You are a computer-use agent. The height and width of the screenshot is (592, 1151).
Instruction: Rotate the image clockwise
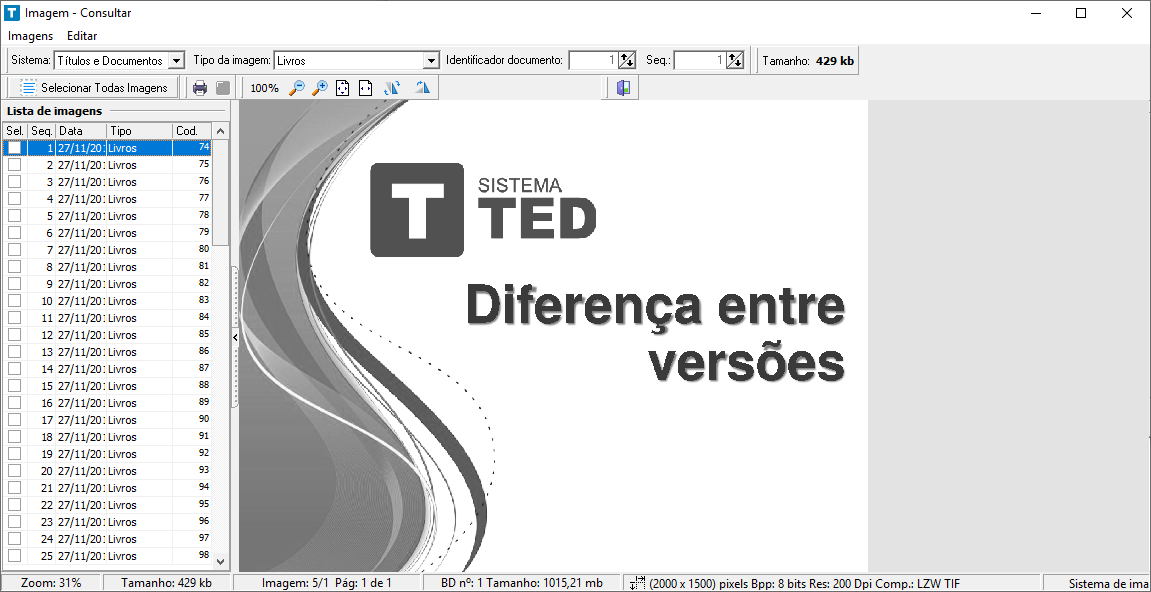(x=423, y=88)
